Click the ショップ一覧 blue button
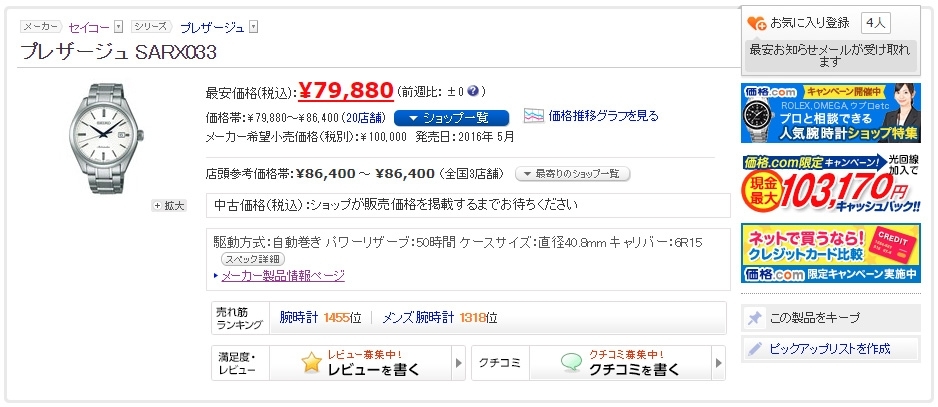The width and height of the screenshot is (938, 407). (x=451, y=117)
